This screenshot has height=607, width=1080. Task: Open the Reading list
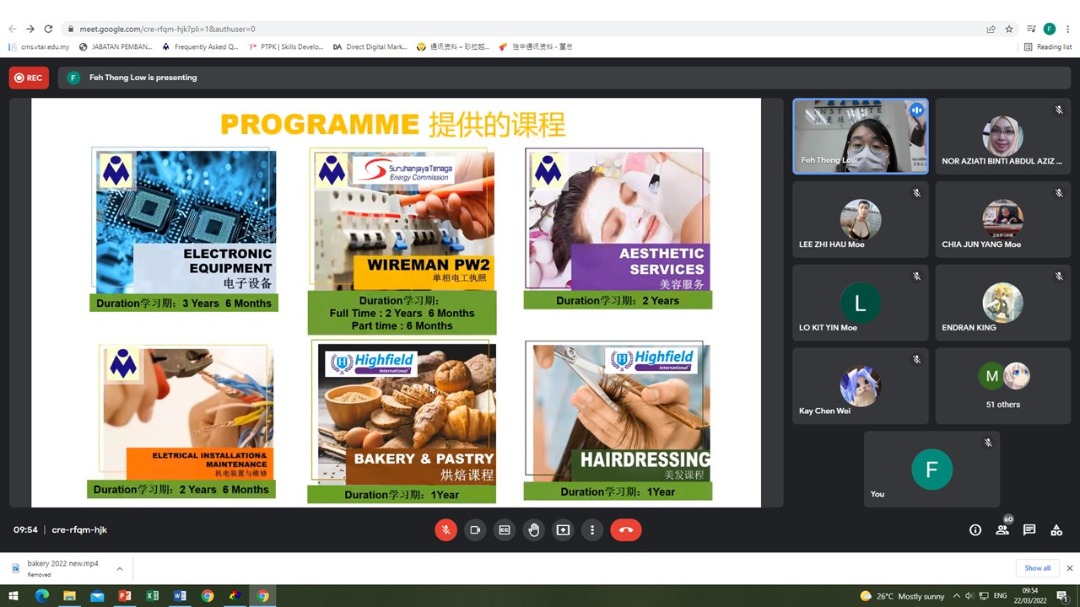(x=1048, y=47)
